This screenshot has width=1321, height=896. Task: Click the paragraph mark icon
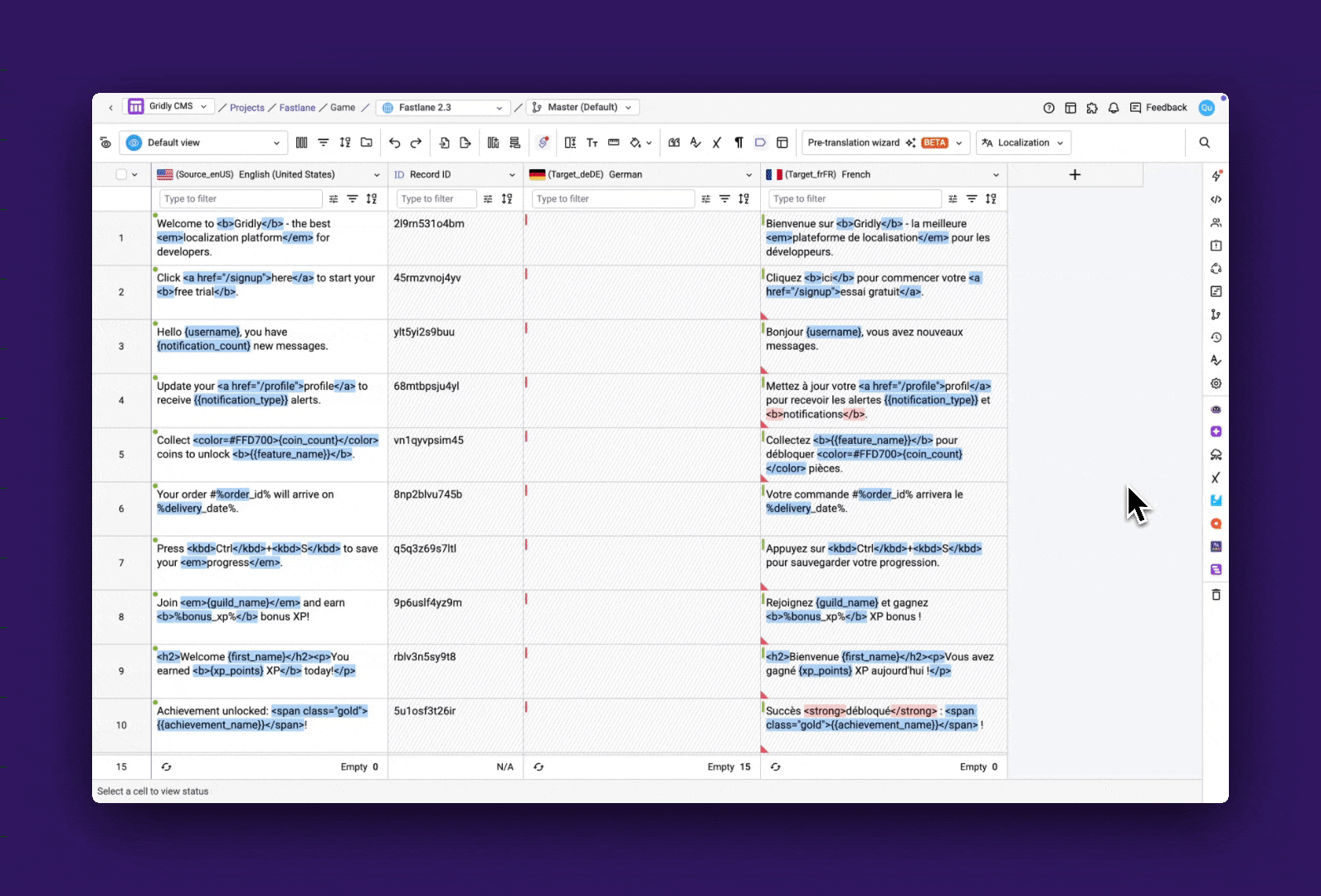tap(738, 143)
